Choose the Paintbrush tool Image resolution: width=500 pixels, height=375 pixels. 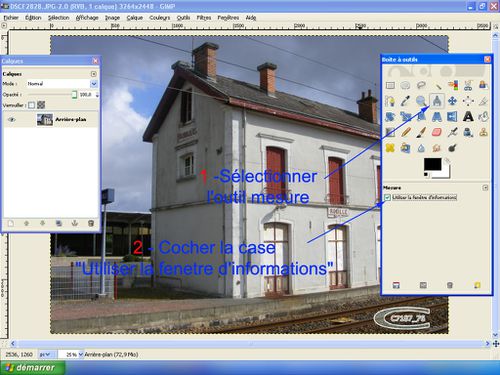tap(421, 132)
